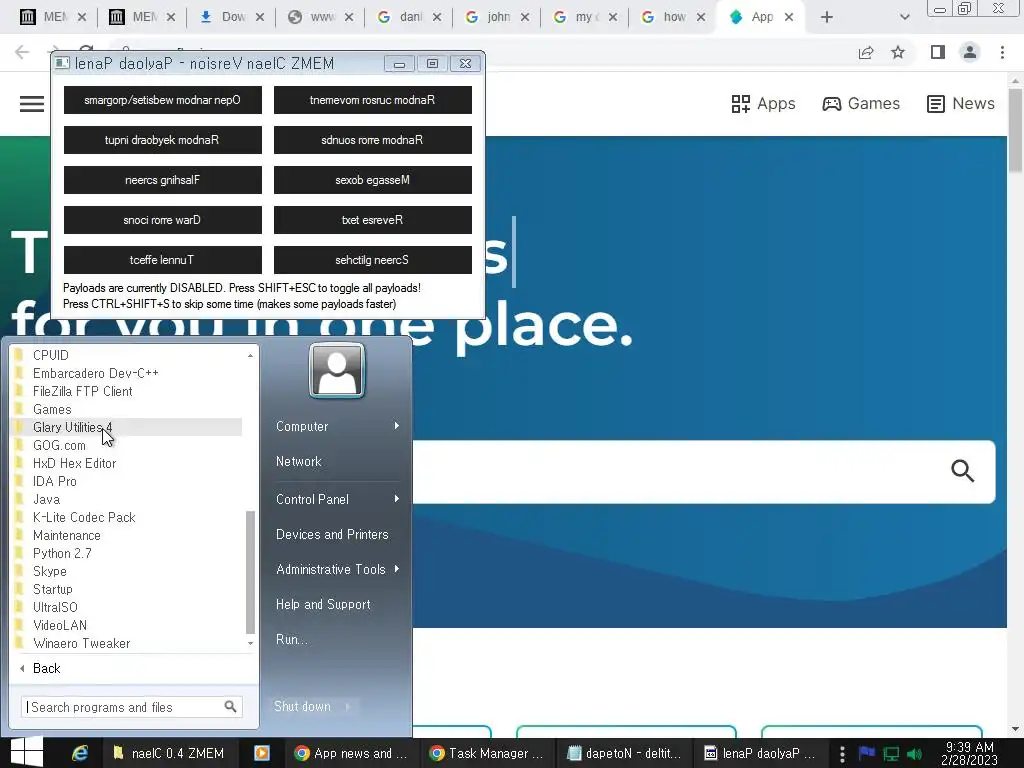The height and width of the screenshot is (768, 1024).
Task: Click the volume speaker tray icon
Action: coord(914,754)
